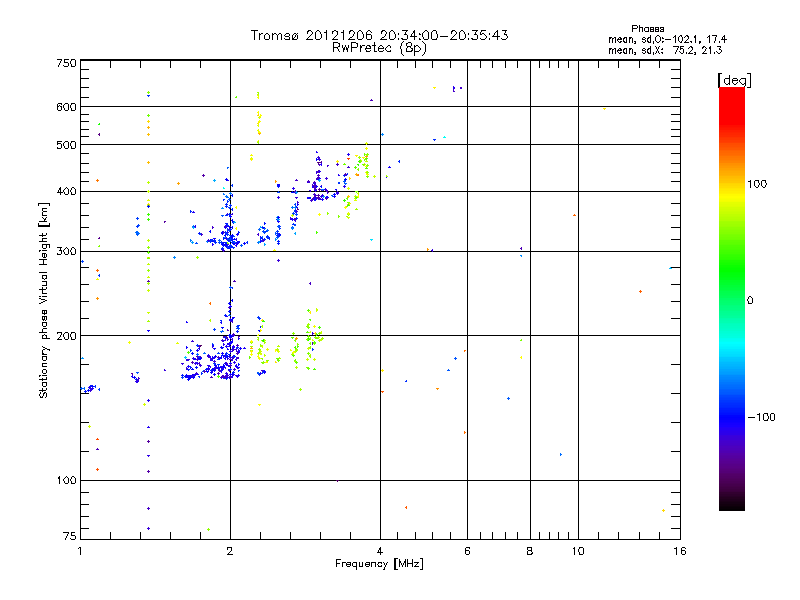800x600 pixels.
Task: Click the '-100' colorbar tick label
Action: point(761,417)
